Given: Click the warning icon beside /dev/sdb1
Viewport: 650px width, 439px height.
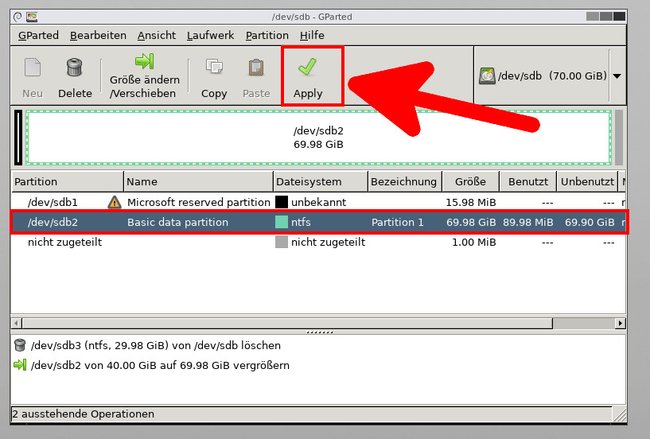Looking at the screenshot, I should (114, 202).
